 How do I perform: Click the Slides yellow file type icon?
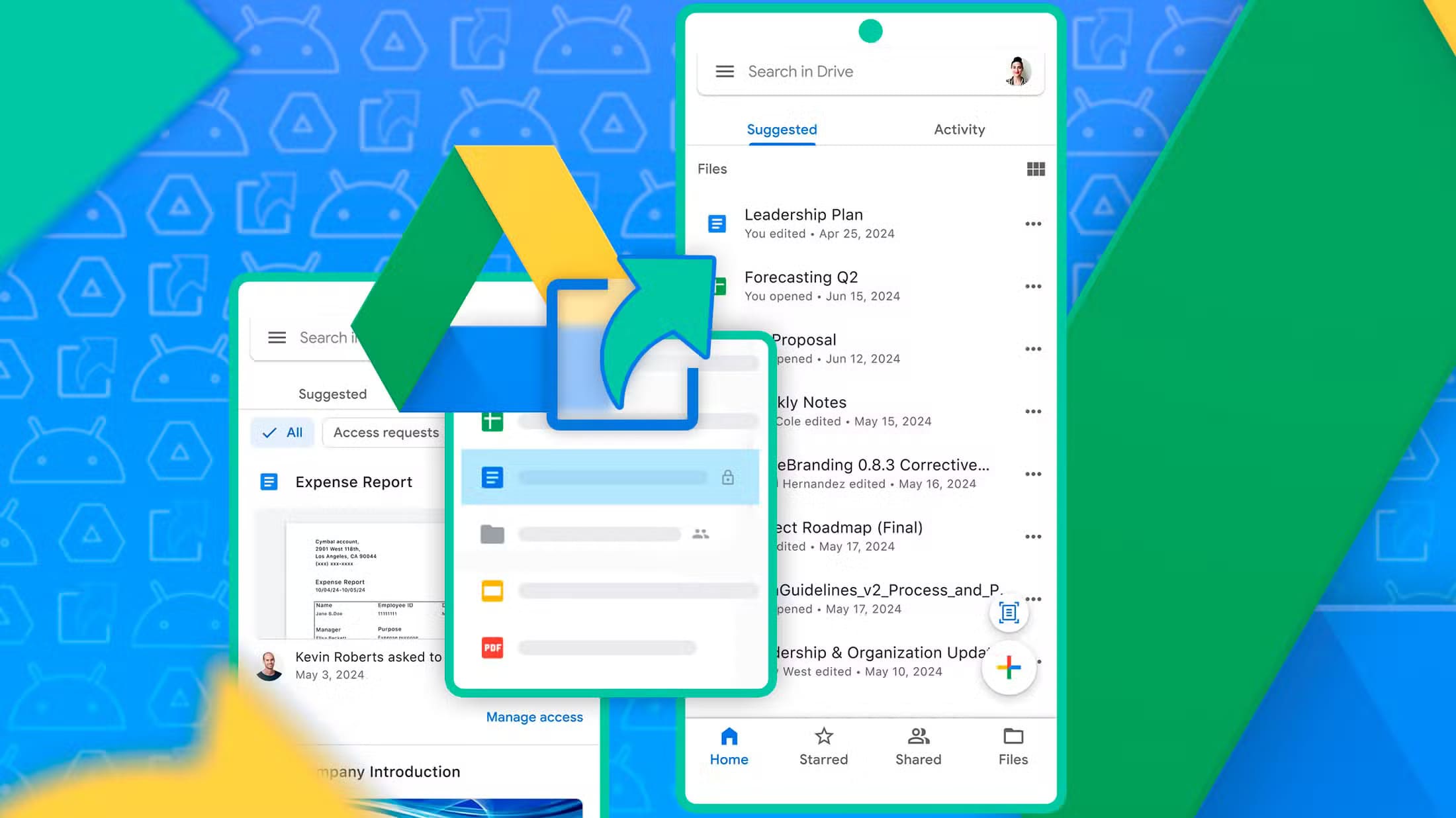(492, 591)
